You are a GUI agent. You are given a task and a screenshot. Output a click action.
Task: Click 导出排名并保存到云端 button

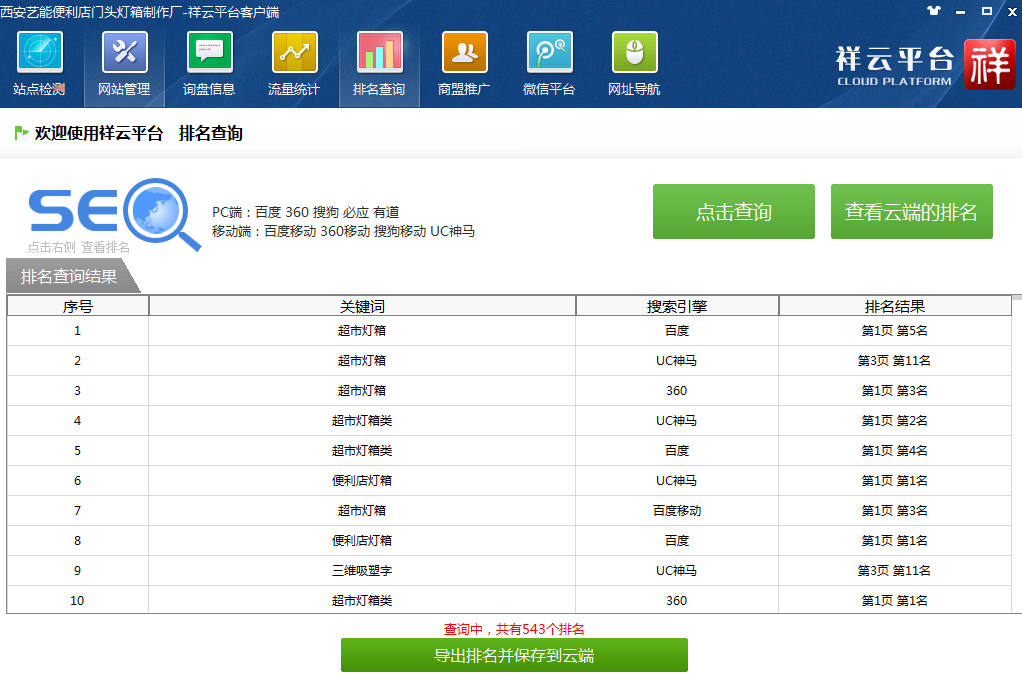click(514, 656)
